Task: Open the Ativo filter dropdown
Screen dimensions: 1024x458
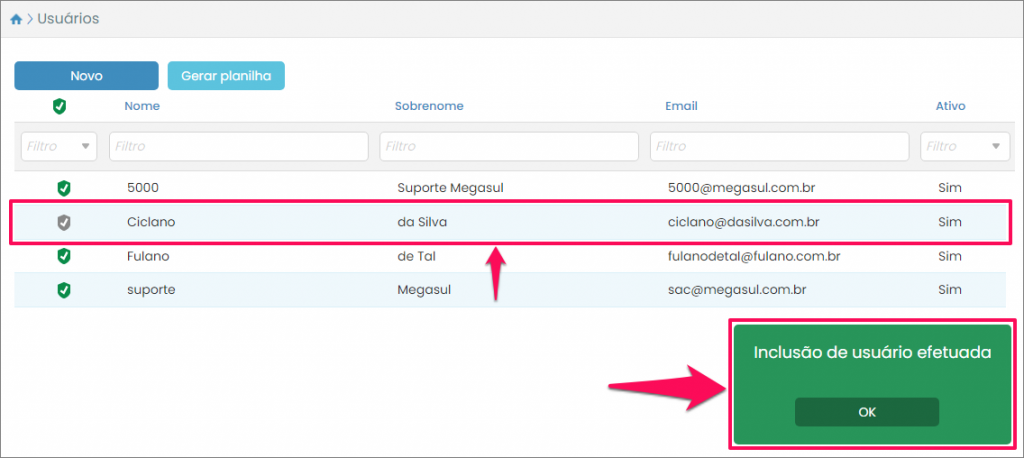Action: tap(965, 146)
